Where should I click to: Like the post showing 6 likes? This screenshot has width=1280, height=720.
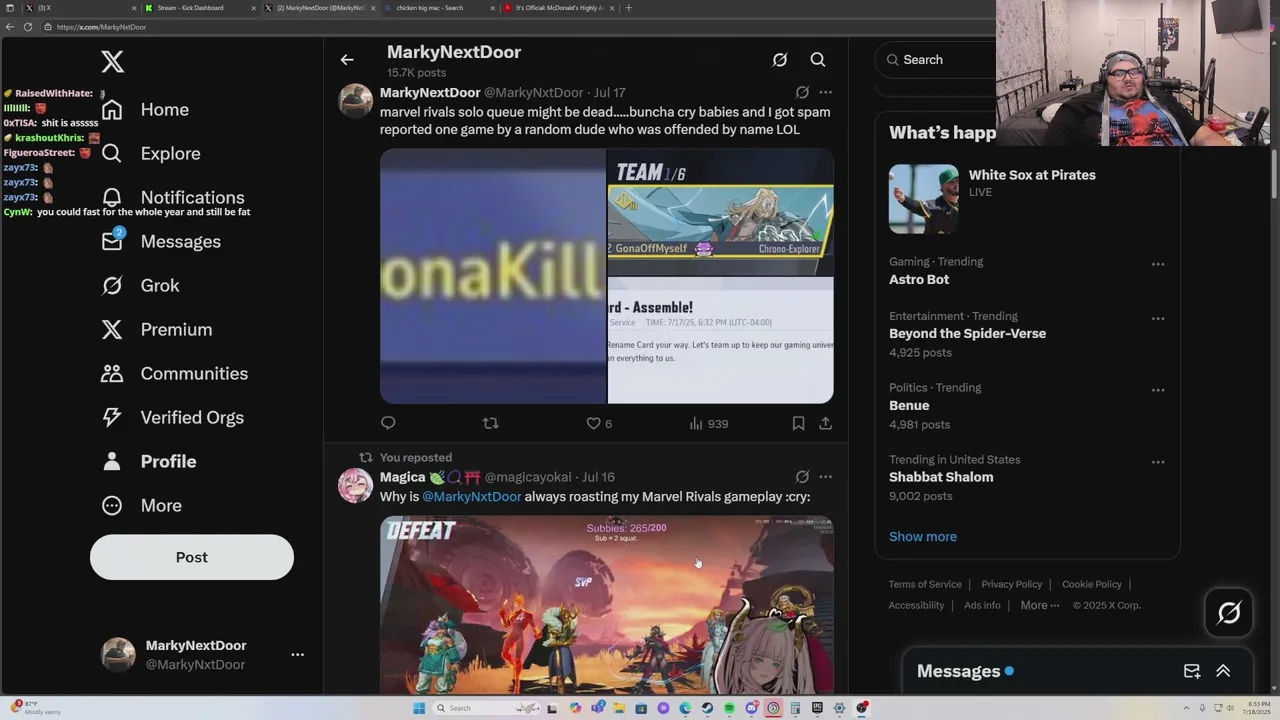pyautogui.click(x=599, y=423)
